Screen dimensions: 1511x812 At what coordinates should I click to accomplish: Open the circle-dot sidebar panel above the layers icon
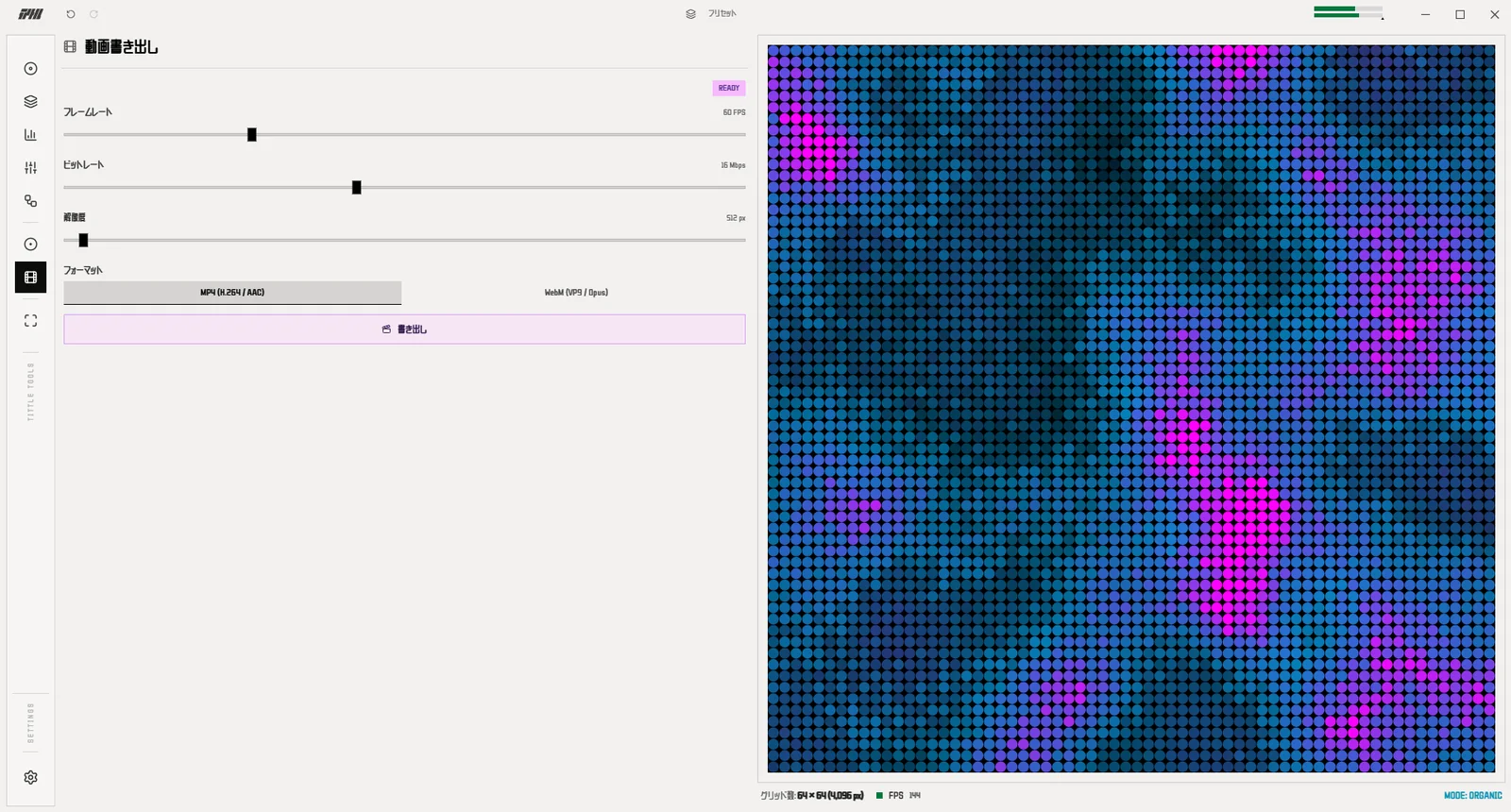pyautogui.click(x=31, y=69)
